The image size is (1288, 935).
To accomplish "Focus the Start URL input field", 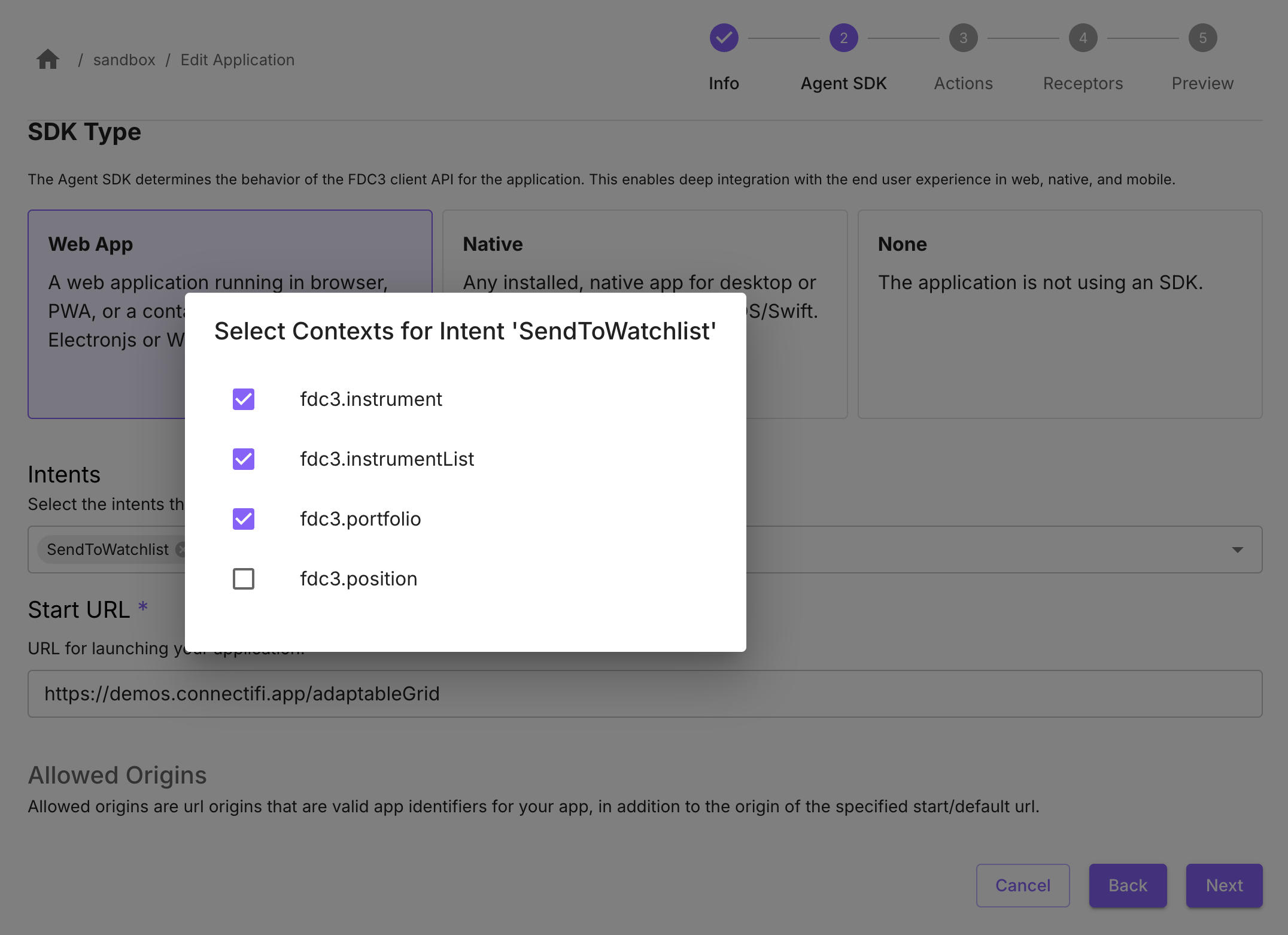I will [645, 694].
